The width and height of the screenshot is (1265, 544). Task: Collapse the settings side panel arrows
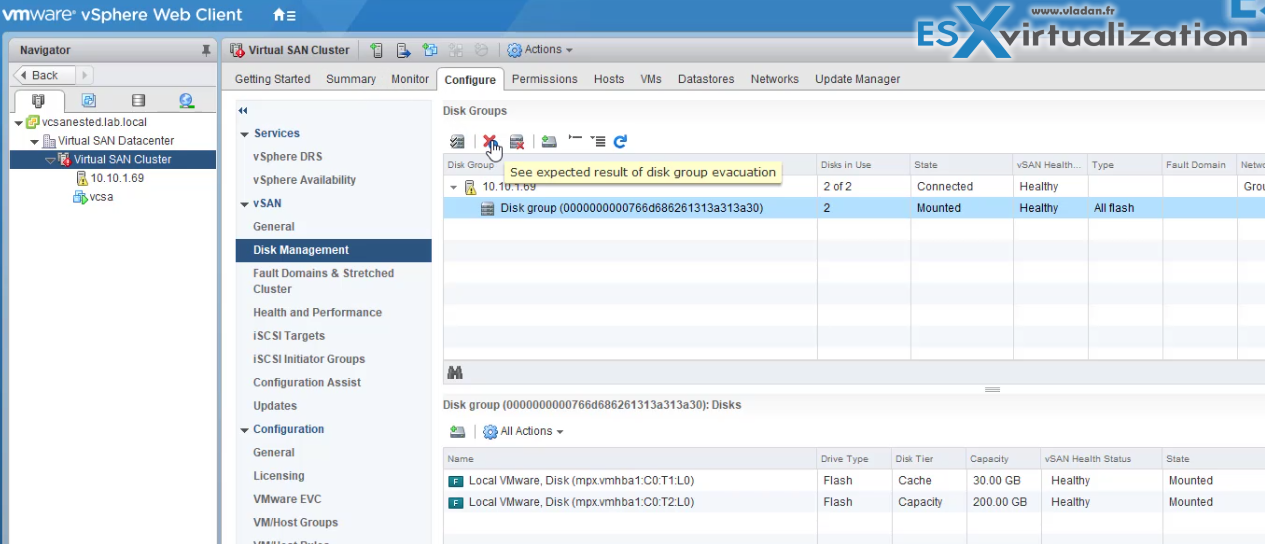click(243, 111)
